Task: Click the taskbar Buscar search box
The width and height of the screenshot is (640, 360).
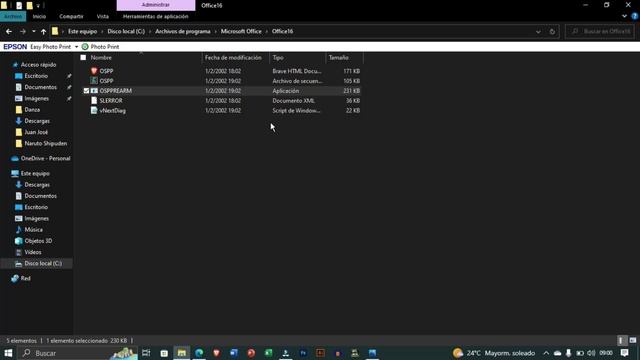Action: [x=78, y=353]
